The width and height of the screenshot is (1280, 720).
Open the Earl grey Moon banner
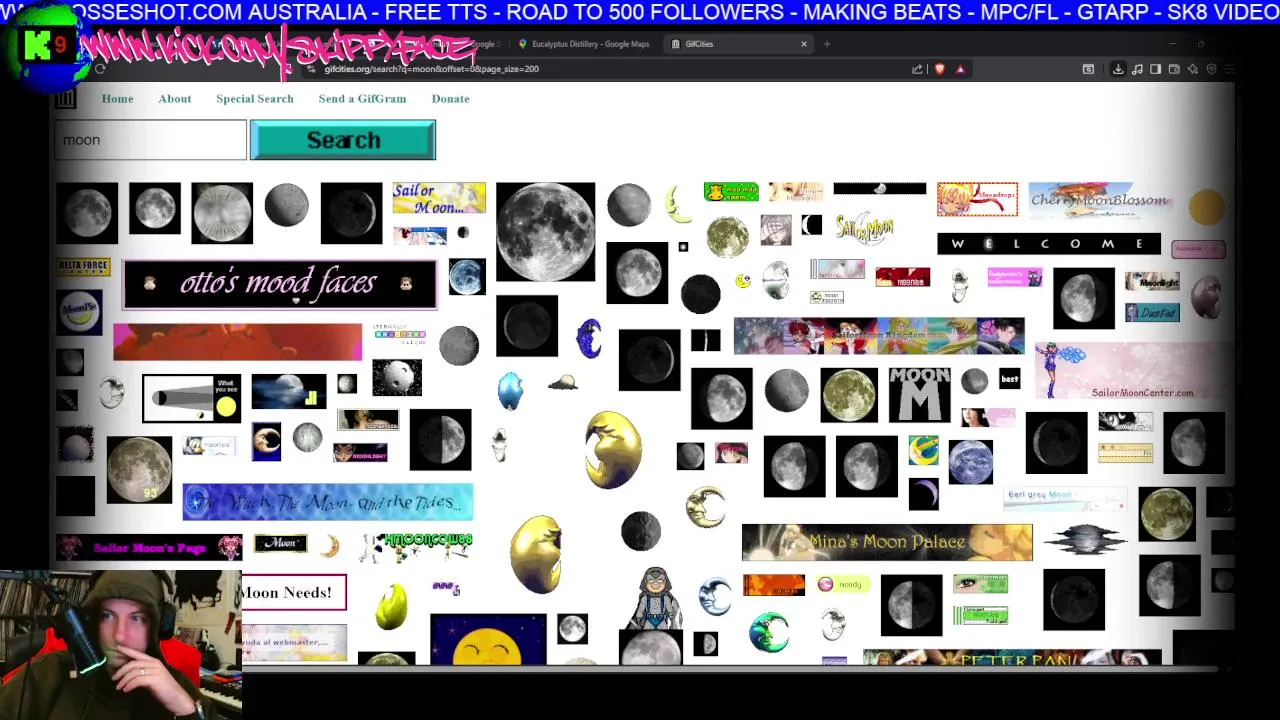1065,499
